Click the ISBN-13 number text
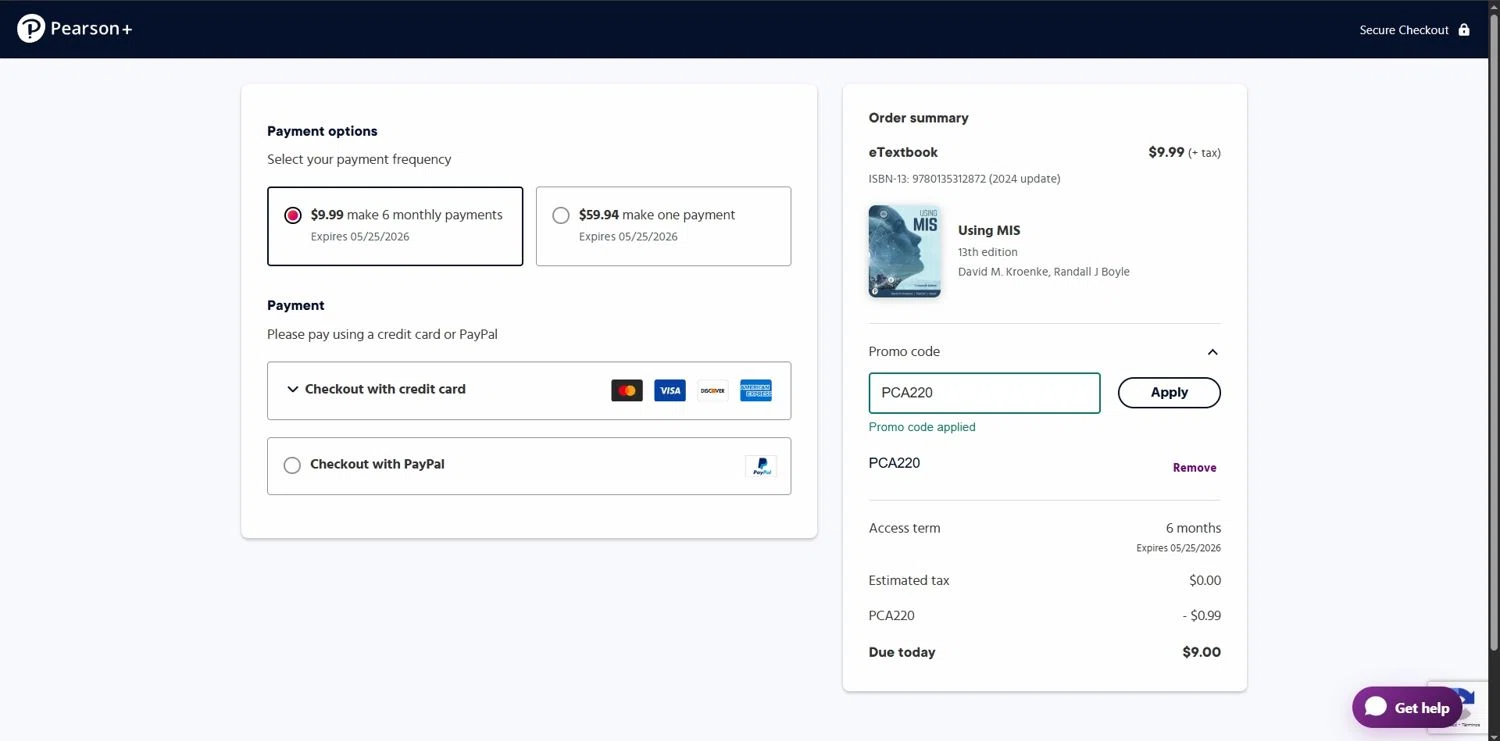 964,179
